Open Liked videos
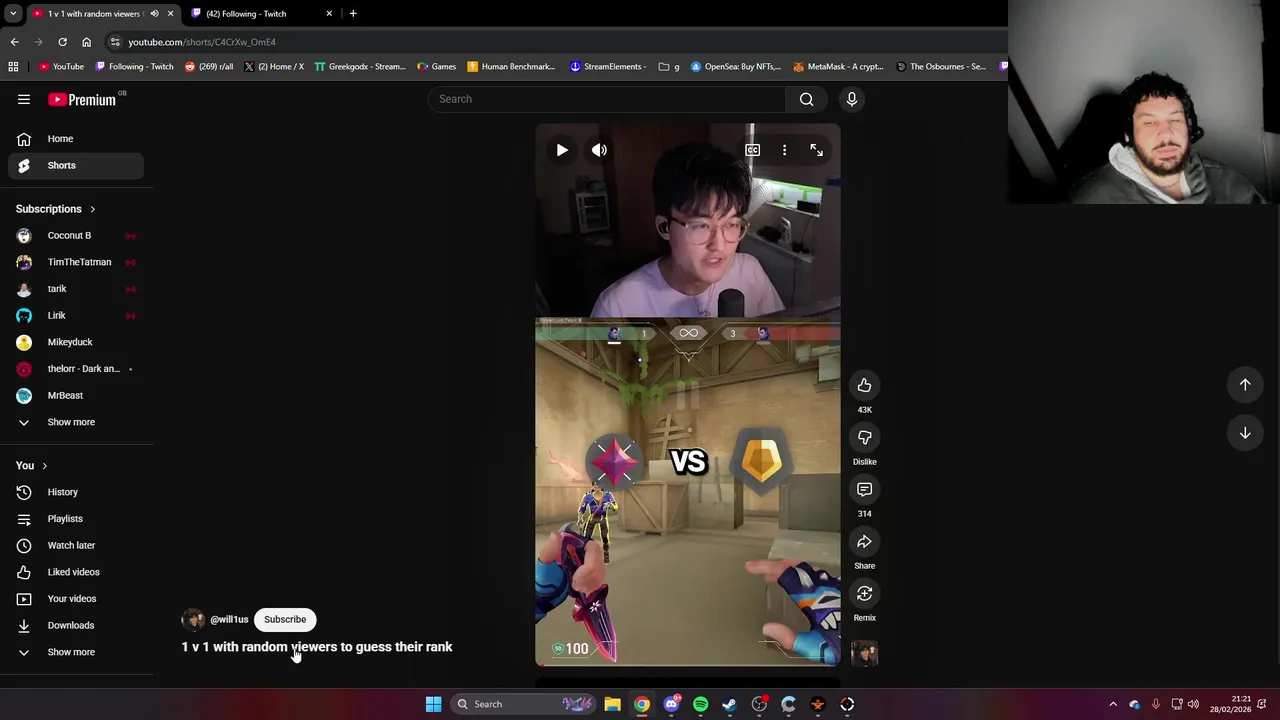The width and height of the screenshot is (1280, 720). (76, 572)
